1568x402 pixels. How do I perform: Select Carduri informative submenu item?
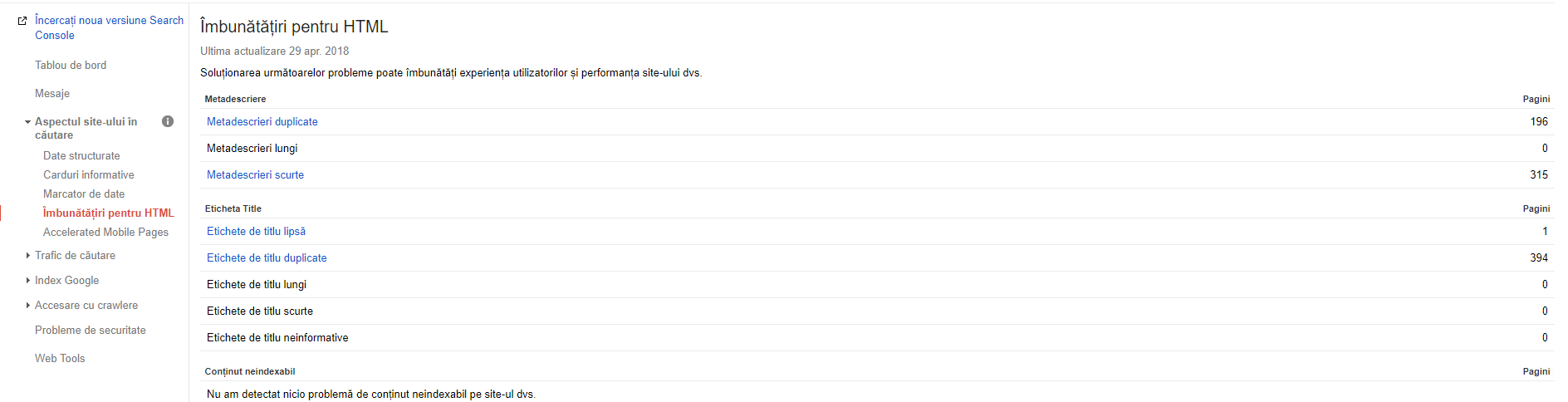89,175
